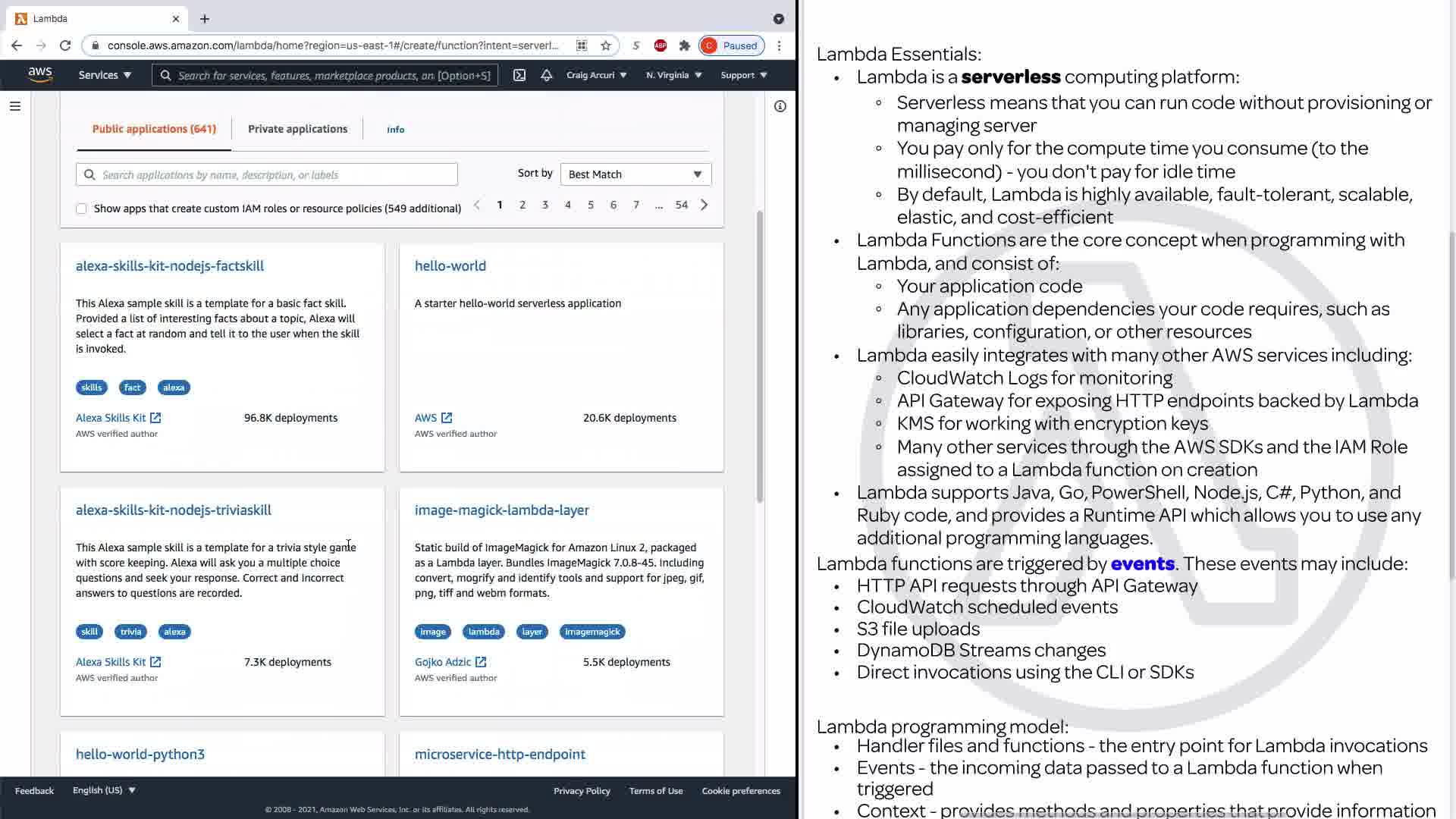Screen dimensions: 1456x819
Task: Click the AWS logo home icon
Action: coord(40,74)
